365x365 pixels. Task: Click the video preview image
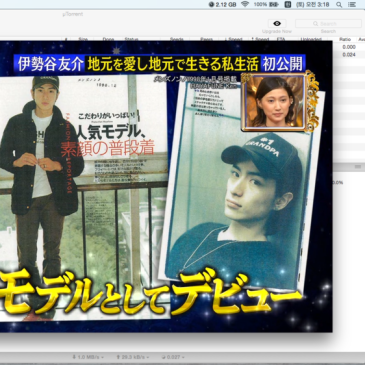pyautogui.click(x=166, y=186)
